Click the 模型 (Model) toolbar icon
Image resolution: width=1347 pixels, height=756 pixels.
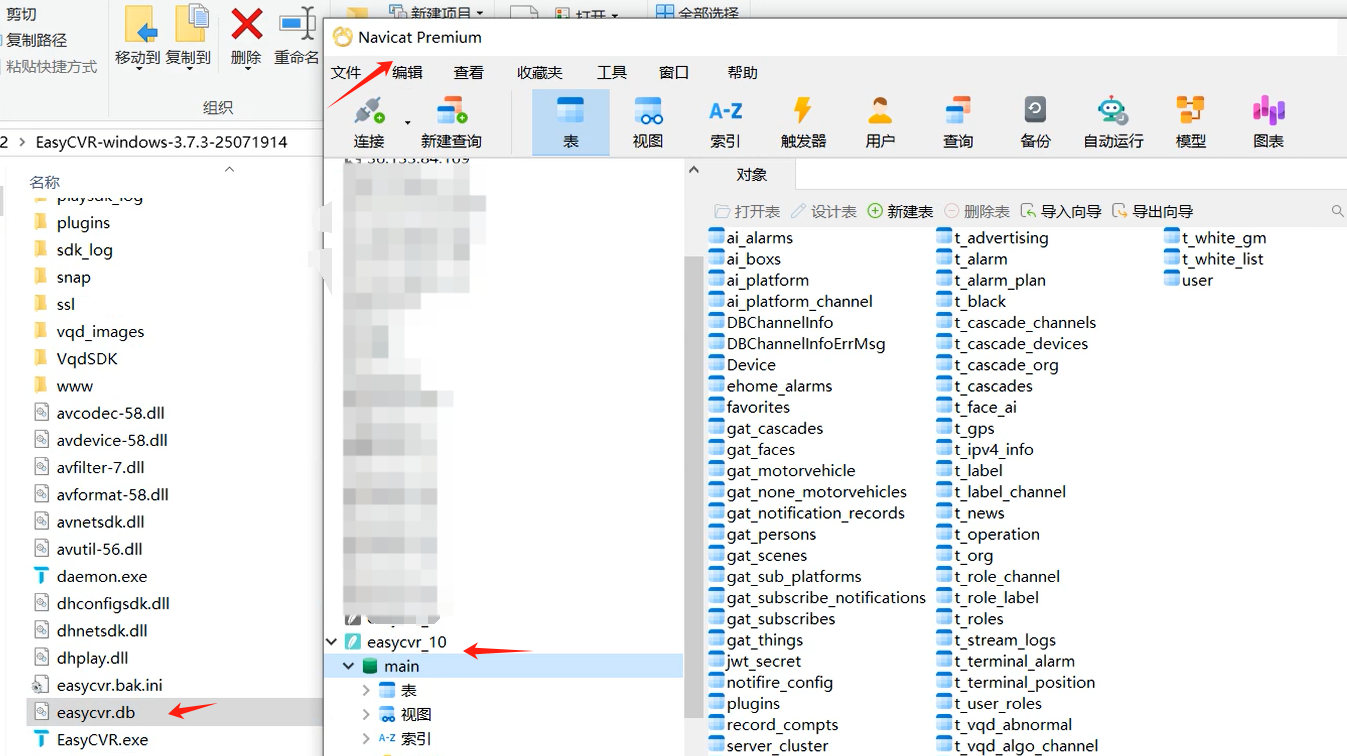tap(1190, 110)
